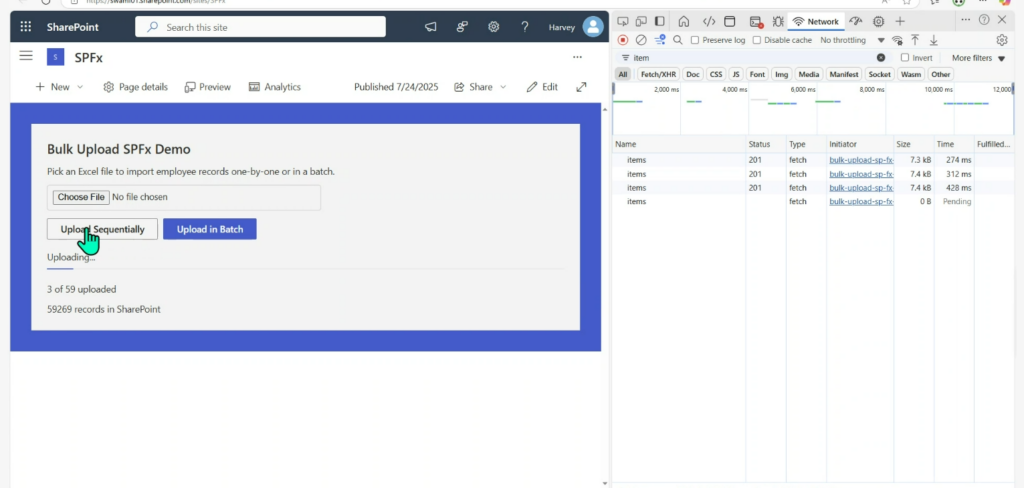Open the DevTools Performance gauge tab

point(856,21)
